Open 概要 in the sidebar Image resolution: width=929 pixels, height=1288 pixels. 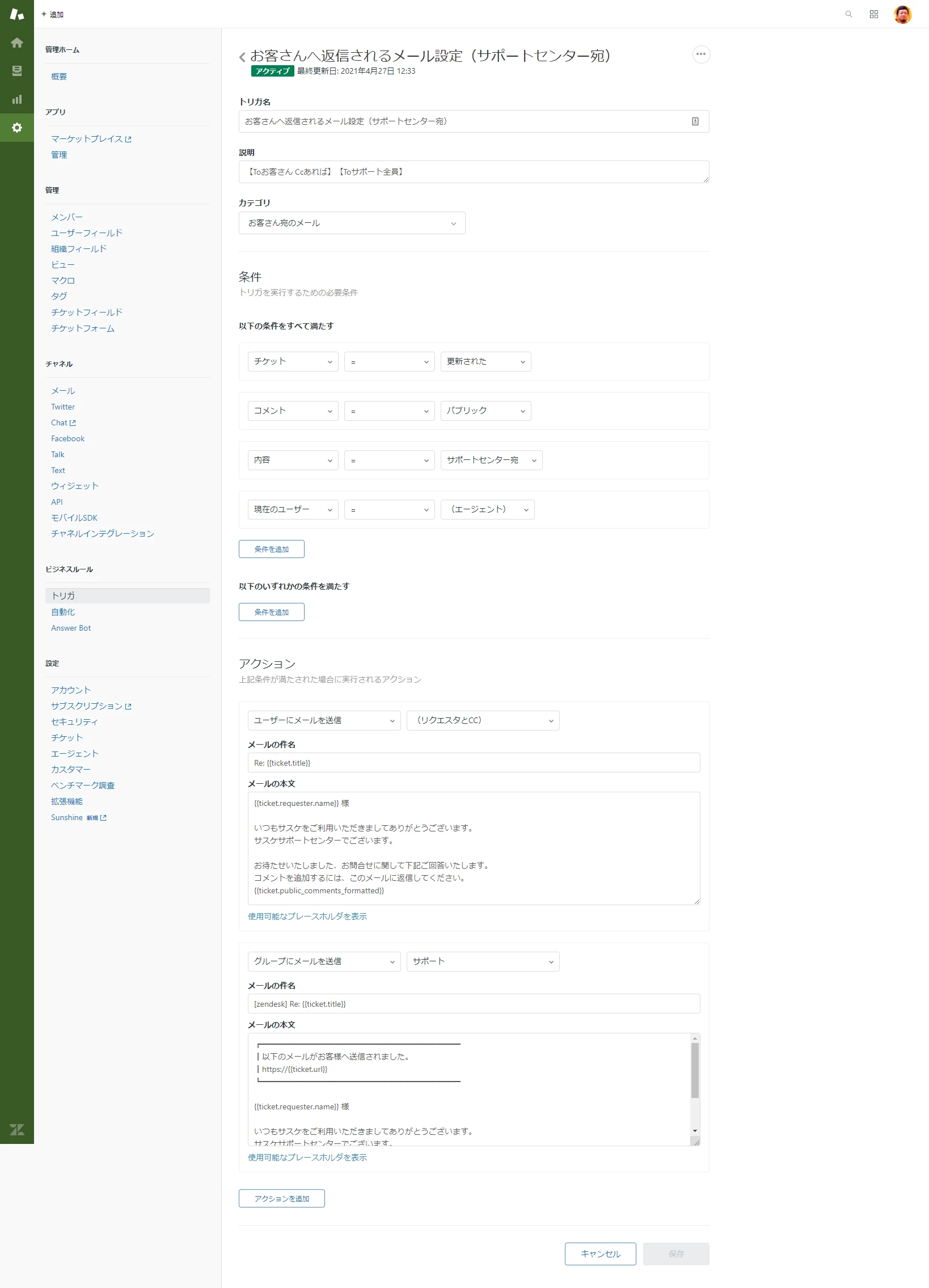(x=59, y=77)
